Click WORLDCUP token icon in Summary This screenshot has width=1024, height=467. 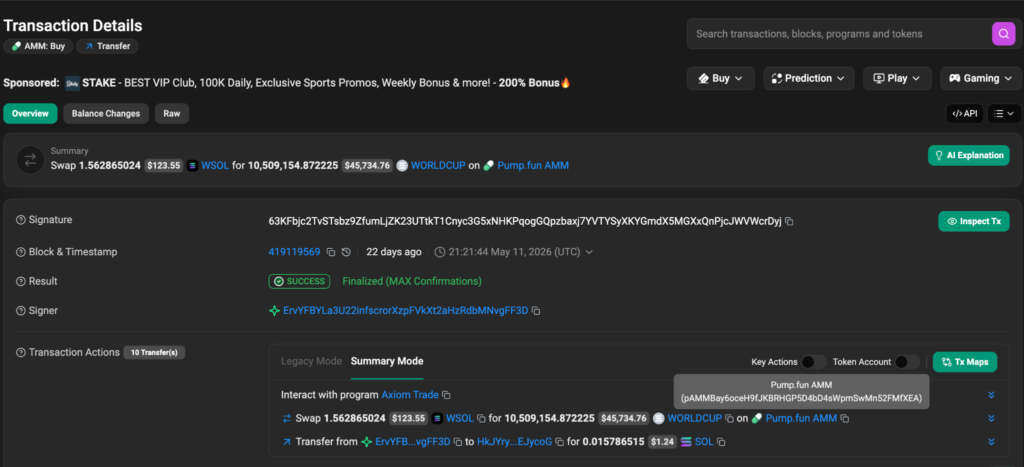pyautogui.click(x=402, y=166)
